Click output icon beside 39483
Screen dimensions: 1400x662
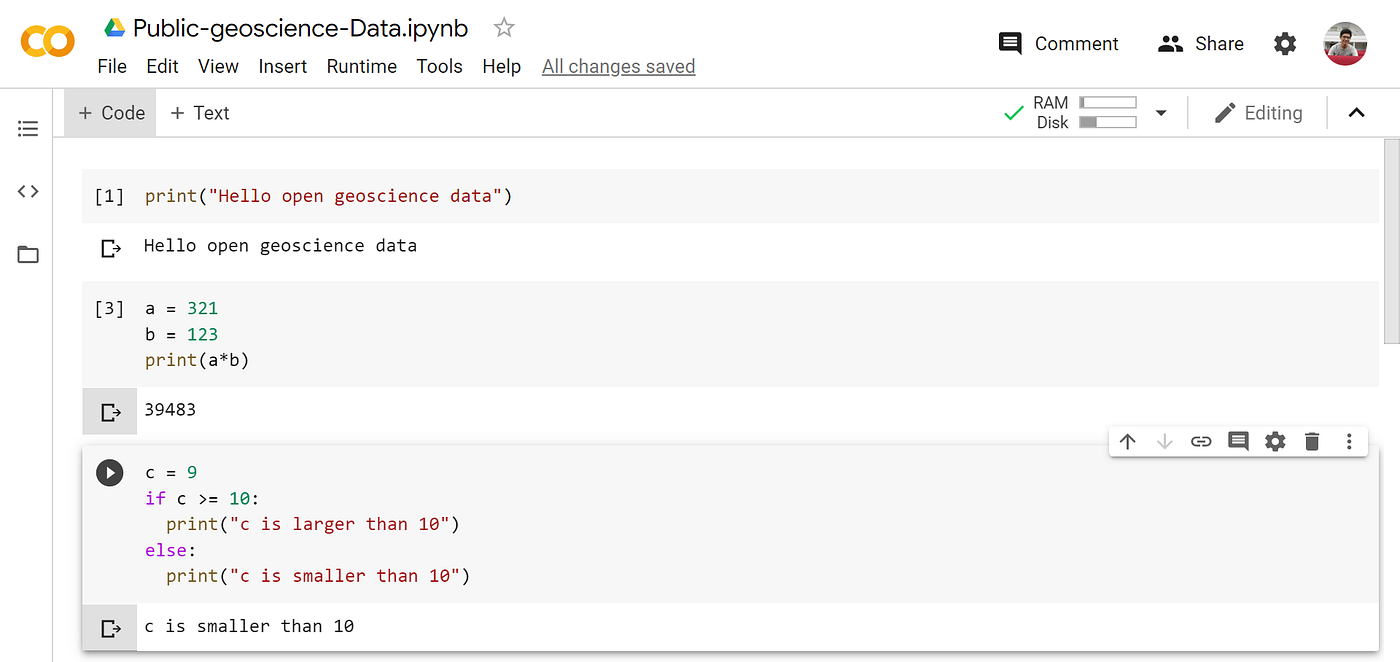pos(111,411)
